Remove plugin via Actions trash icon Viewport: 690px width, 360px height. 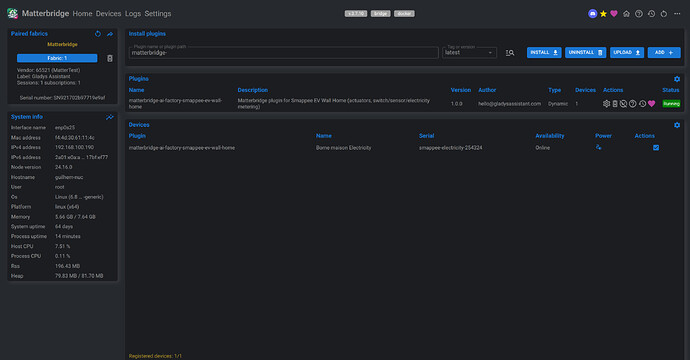tap(615, 104)
